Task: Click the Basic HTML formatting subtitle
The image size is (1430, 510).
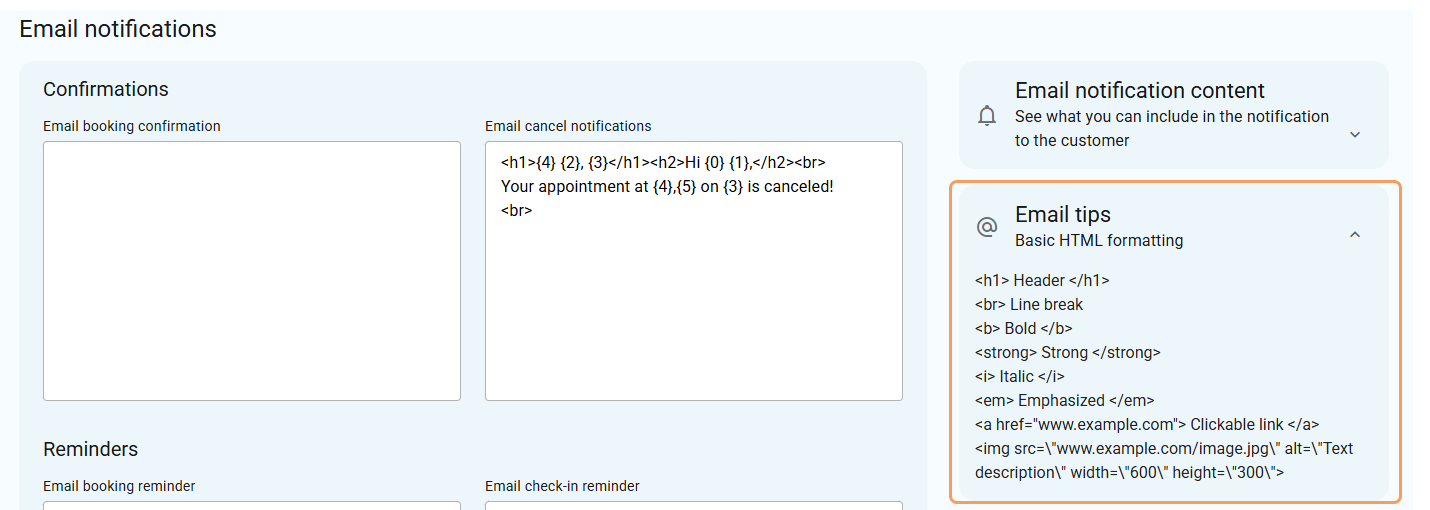Action: 1099,240
